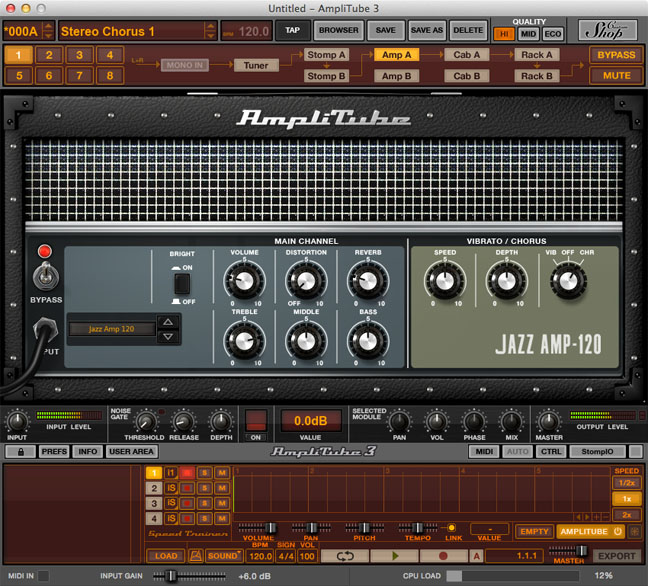
Task: Click the preset step up arrow beside 000A
Action: click(48, 26)
